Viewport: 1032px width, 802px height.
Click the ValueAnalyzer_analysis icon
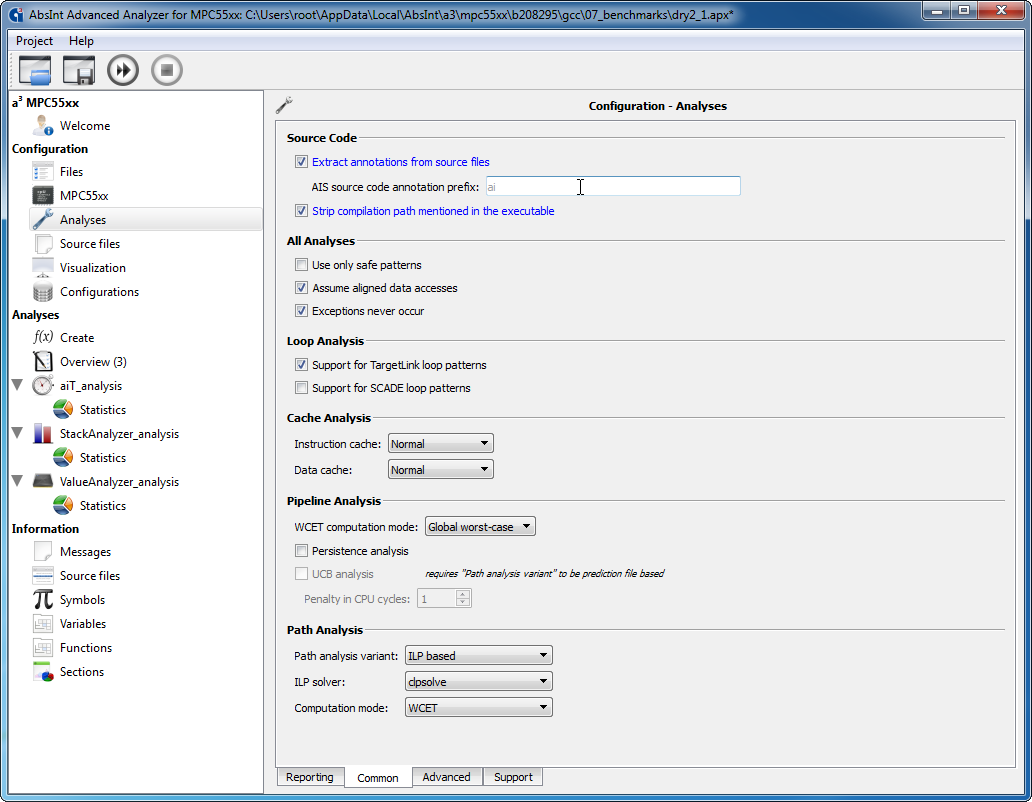[43, 481]
